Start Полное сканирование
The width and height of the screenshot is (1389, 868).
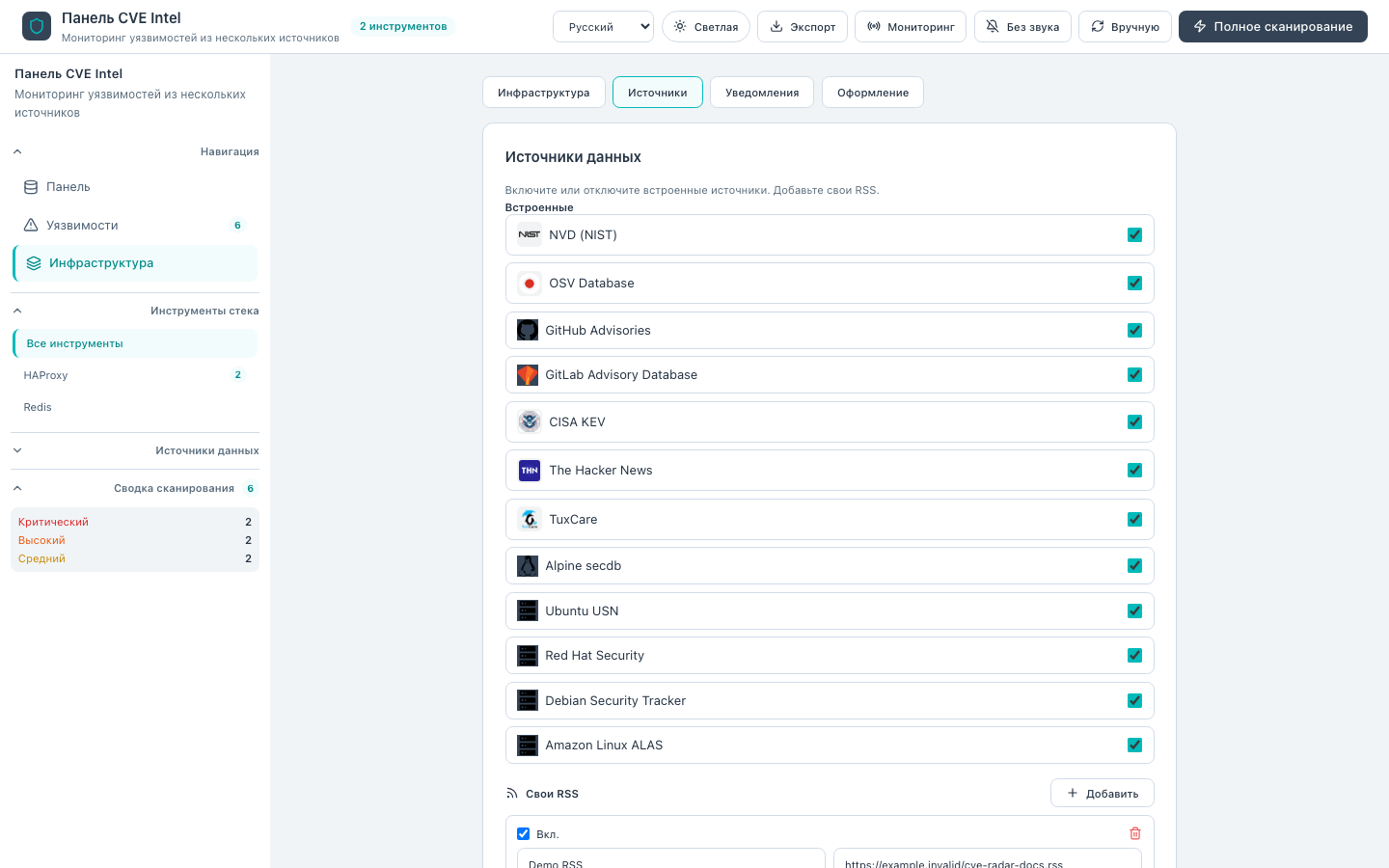[1273, 26]
